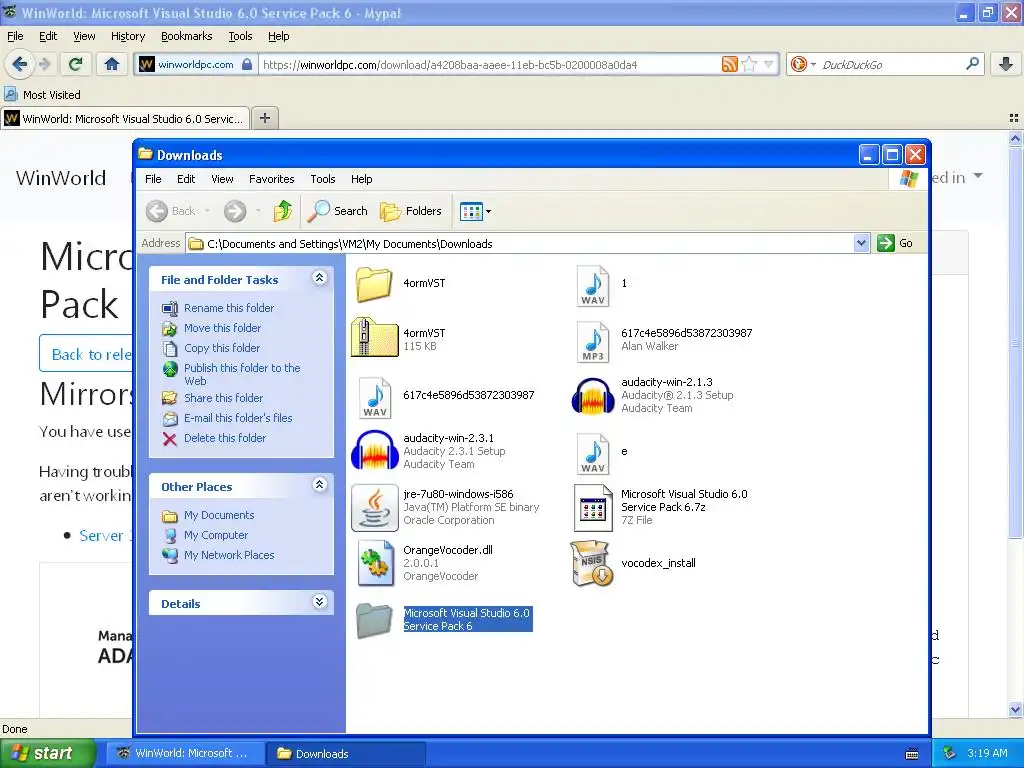Click the browser Back arrow button
The image size is (1024, 768).
click(x=20, y=64)
